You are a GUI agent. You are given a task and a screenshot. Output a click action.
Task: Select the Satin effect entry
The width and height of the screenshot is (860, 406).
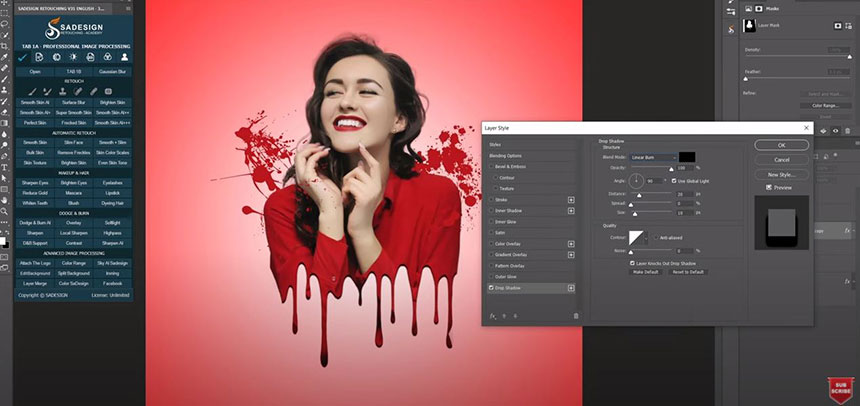531,233
